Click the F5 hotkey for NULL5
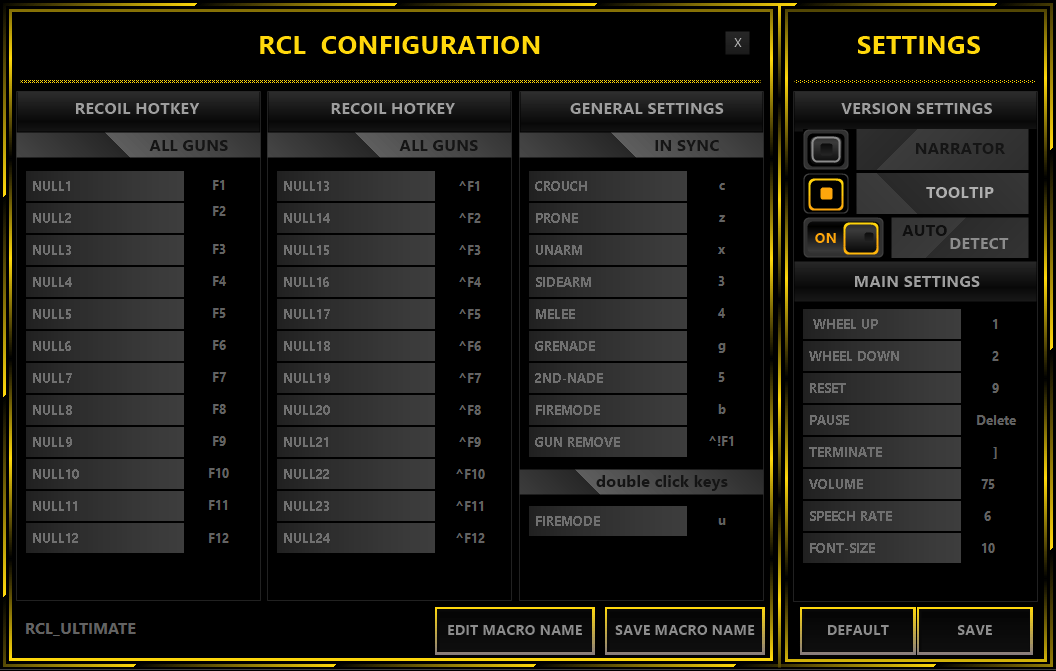 [219, 314]
